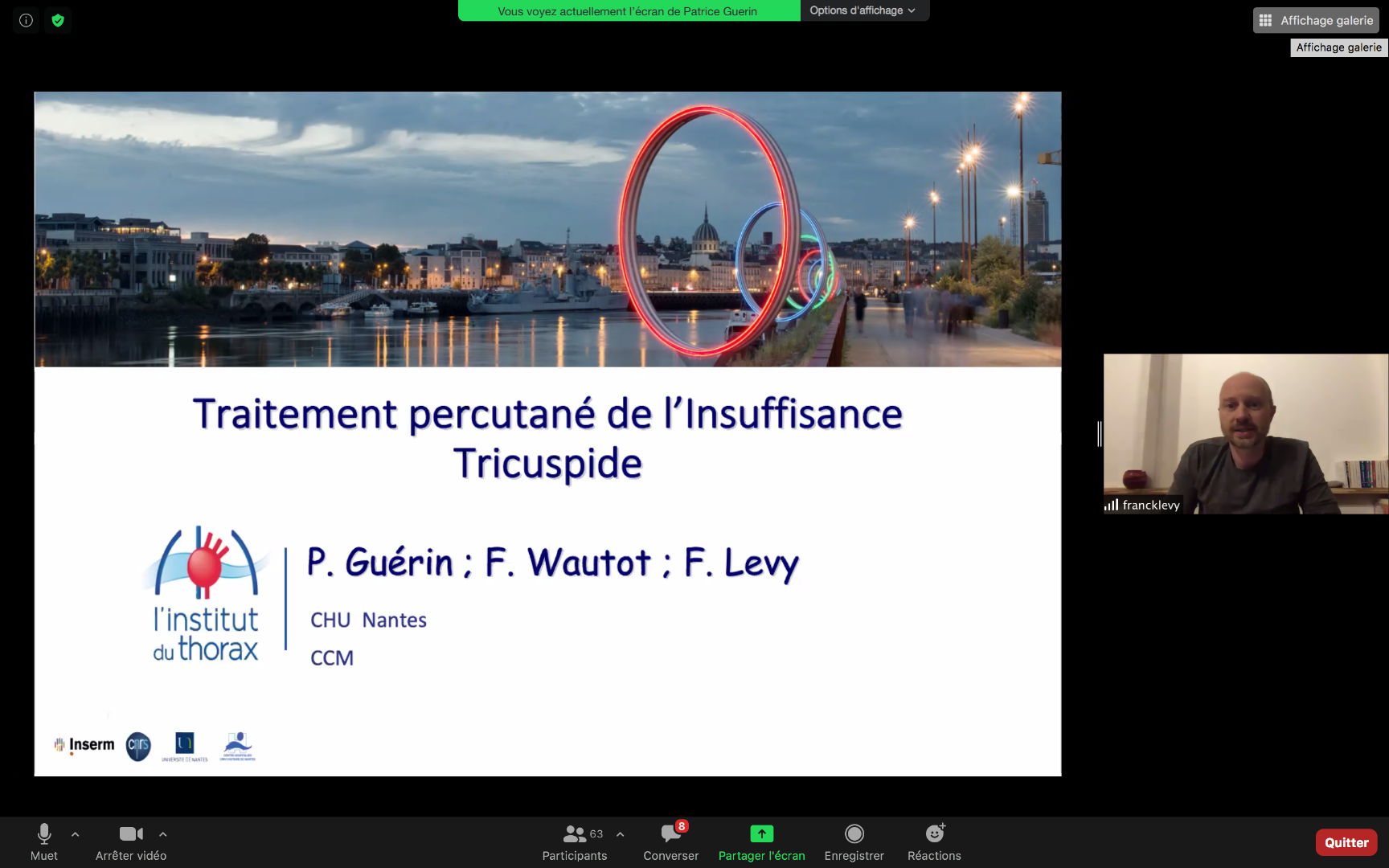Click the green screen sharing banner
Viewport: 1389px width, 868px height.
[629, 10]
